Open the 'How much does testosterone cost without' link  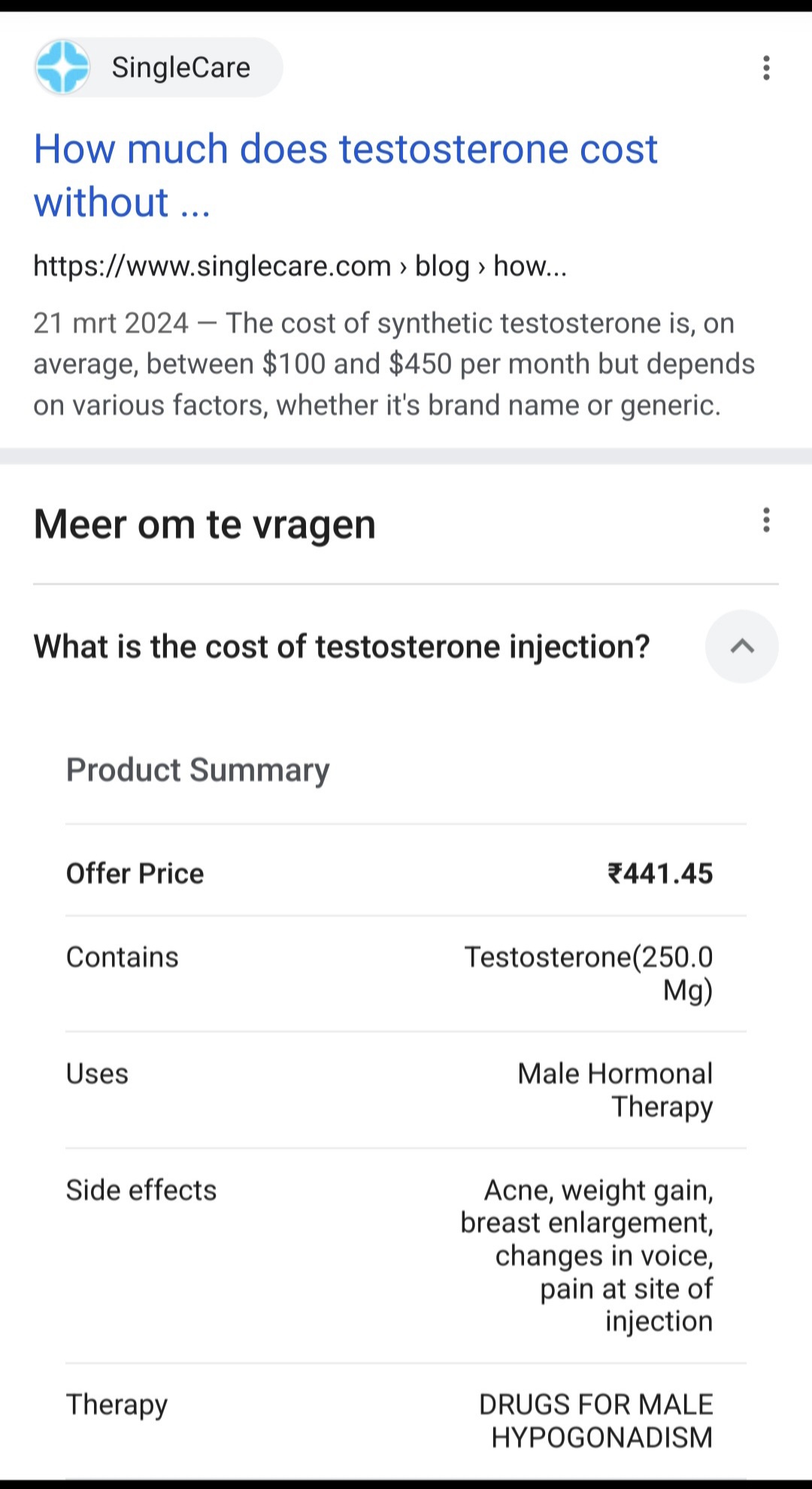[346, 175]
